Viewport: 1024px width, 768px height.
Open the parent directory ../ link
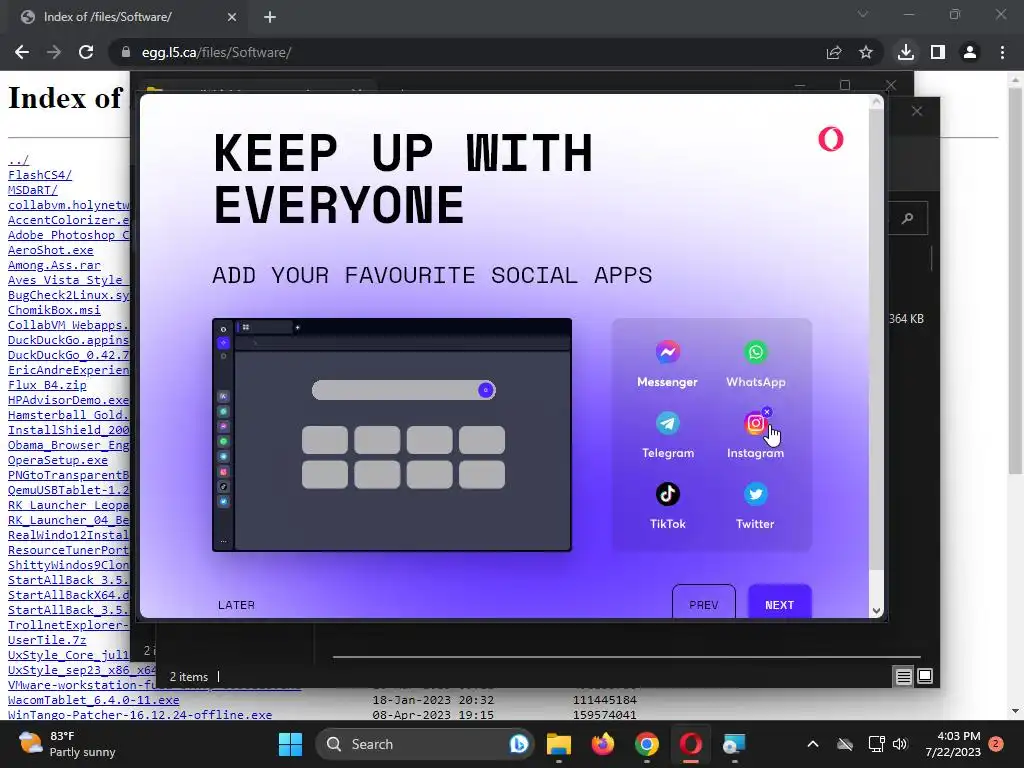click(x=18, y=160)
